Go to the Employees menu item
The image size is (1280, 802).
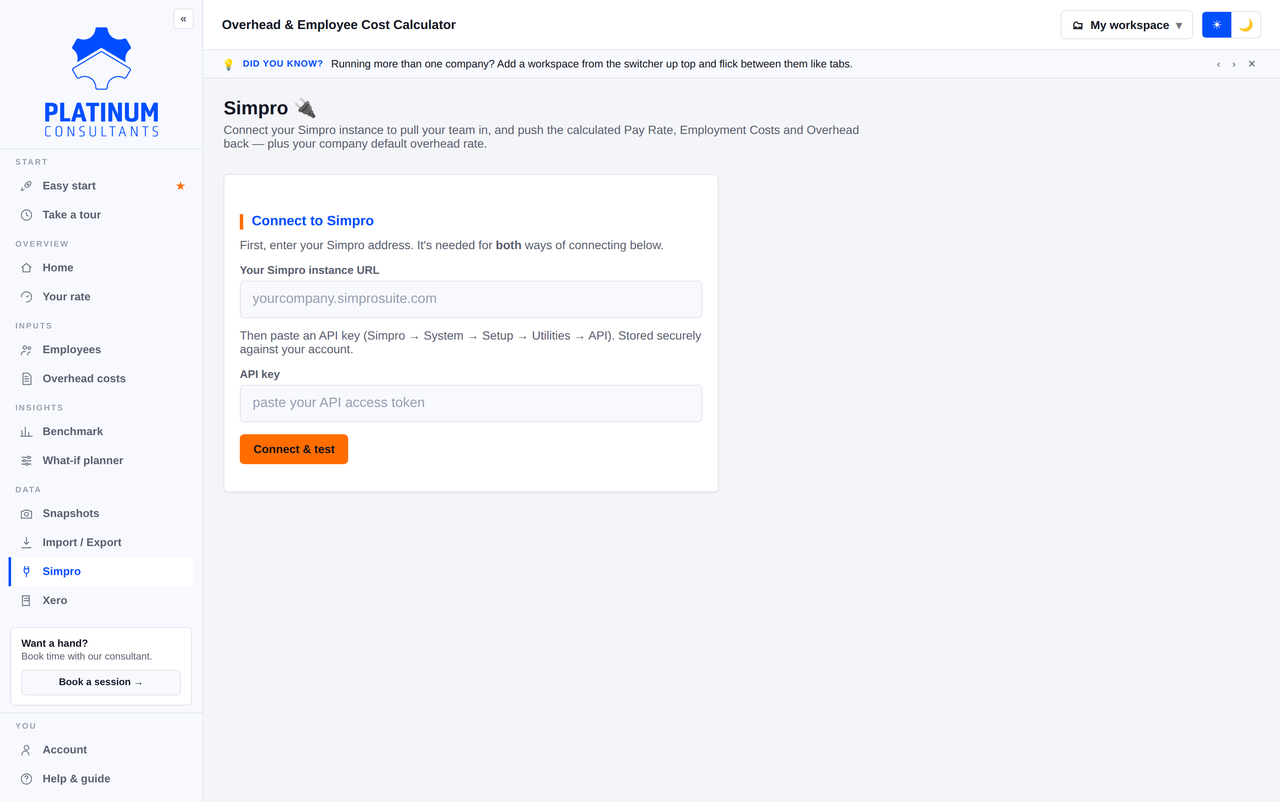[101, 350]
